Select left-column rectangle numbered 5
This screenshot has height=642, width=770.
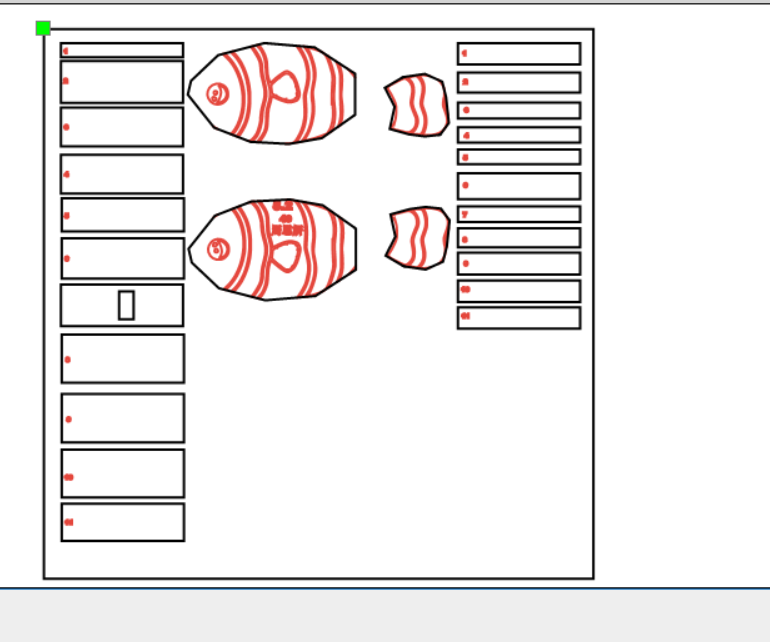pyautogui.click(x=123, y=215)
